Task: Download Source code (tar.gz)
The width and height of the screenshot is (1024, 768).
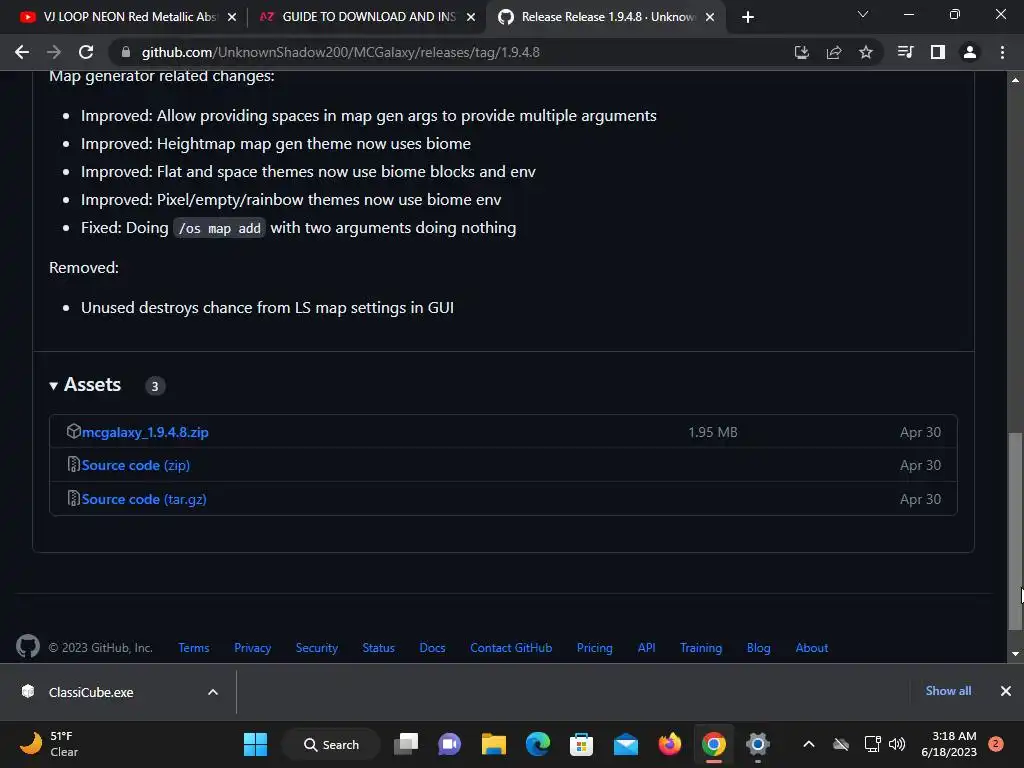Action: coord(144,499)
